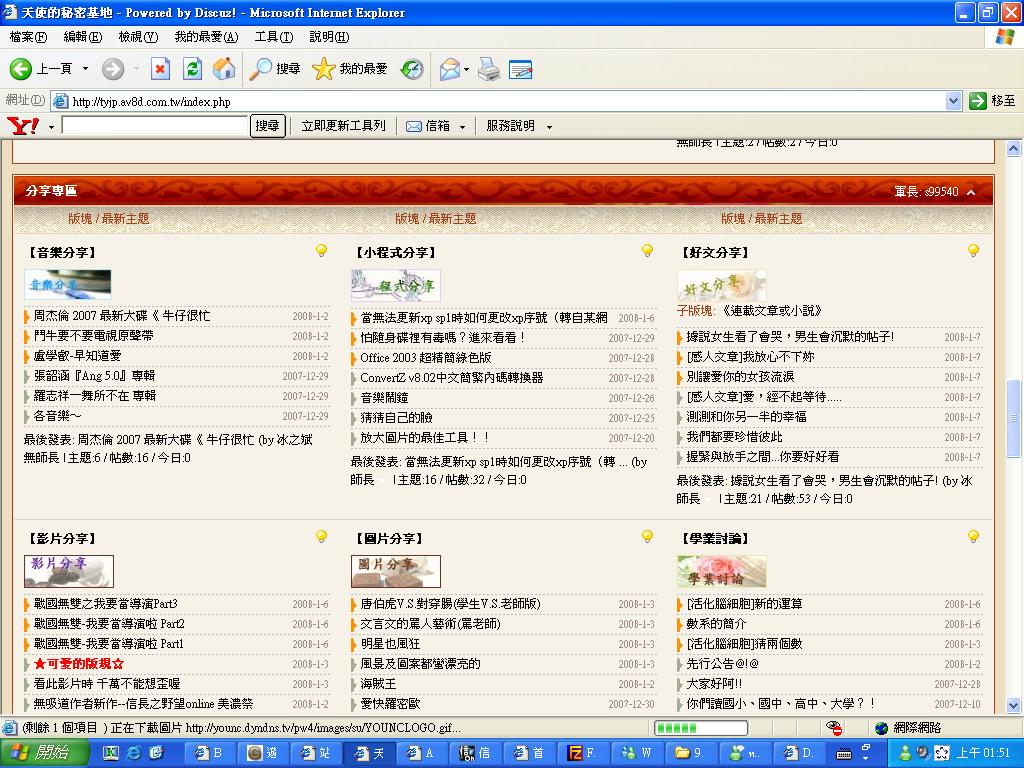Image resolution: width=1024 pixels, height=768 pixels.
Task: Open thread 盧學叡-早知道愛
Action: point(78,355)
